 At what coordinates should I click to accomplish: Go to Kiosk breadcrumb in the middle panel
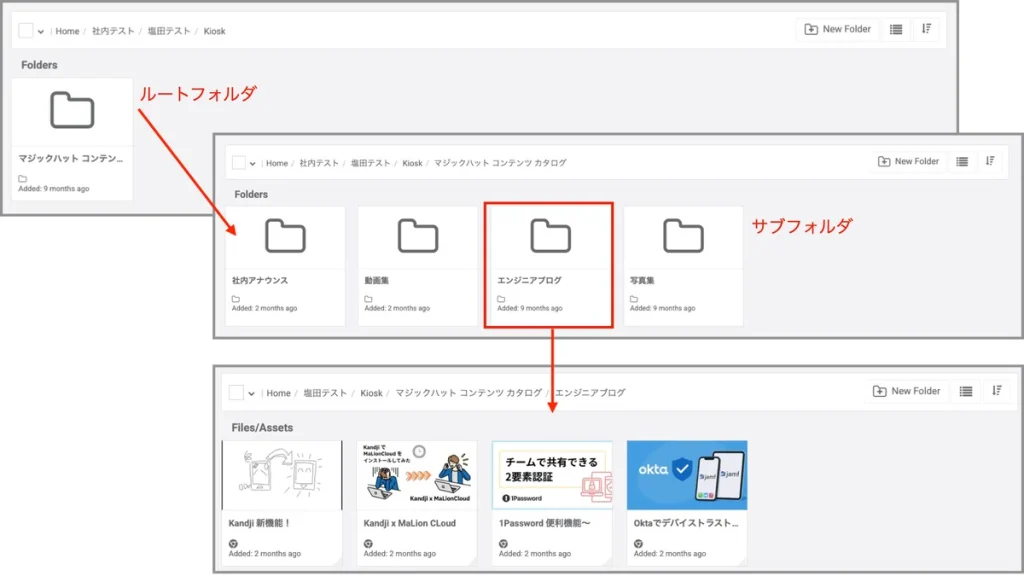[412, 163]
